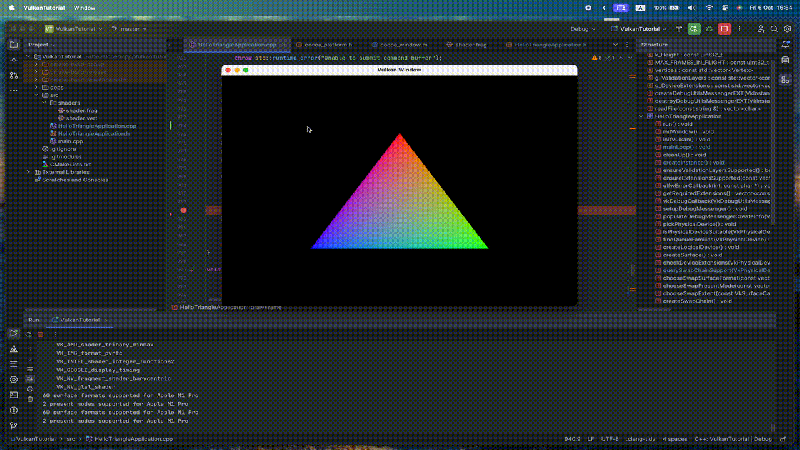Screen dimensions: 800x450
Task: Open the Terminal icon in left sidebar
Action: 14,395
